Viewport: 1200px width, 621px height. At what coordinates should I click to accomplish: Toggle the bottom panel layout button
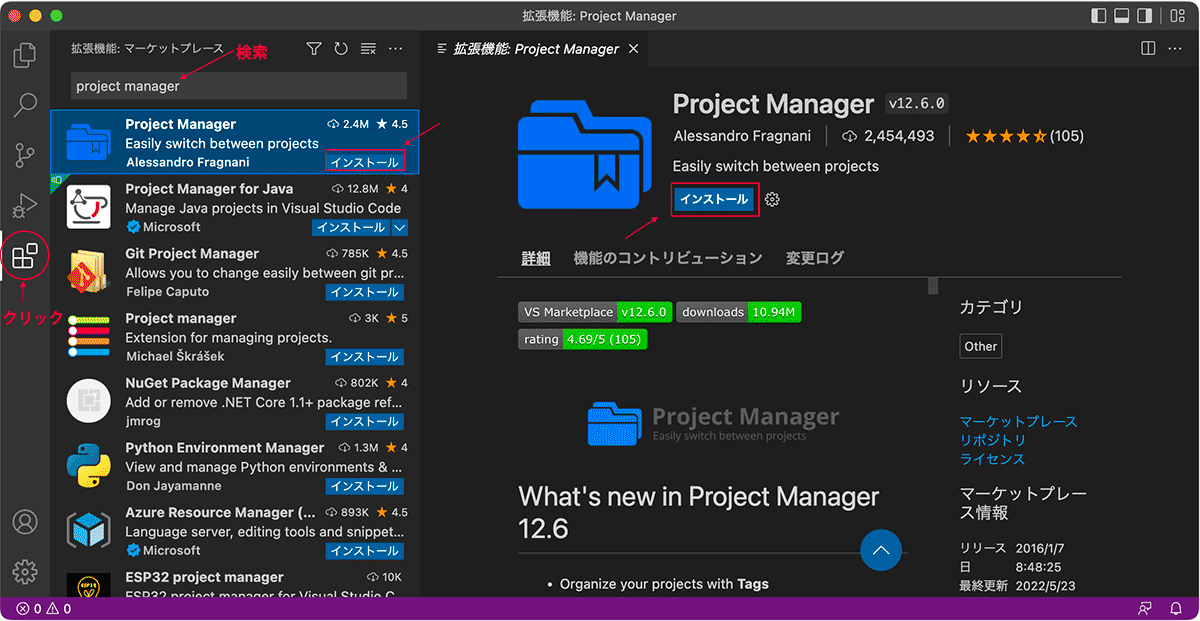[x=1123, y=16]
